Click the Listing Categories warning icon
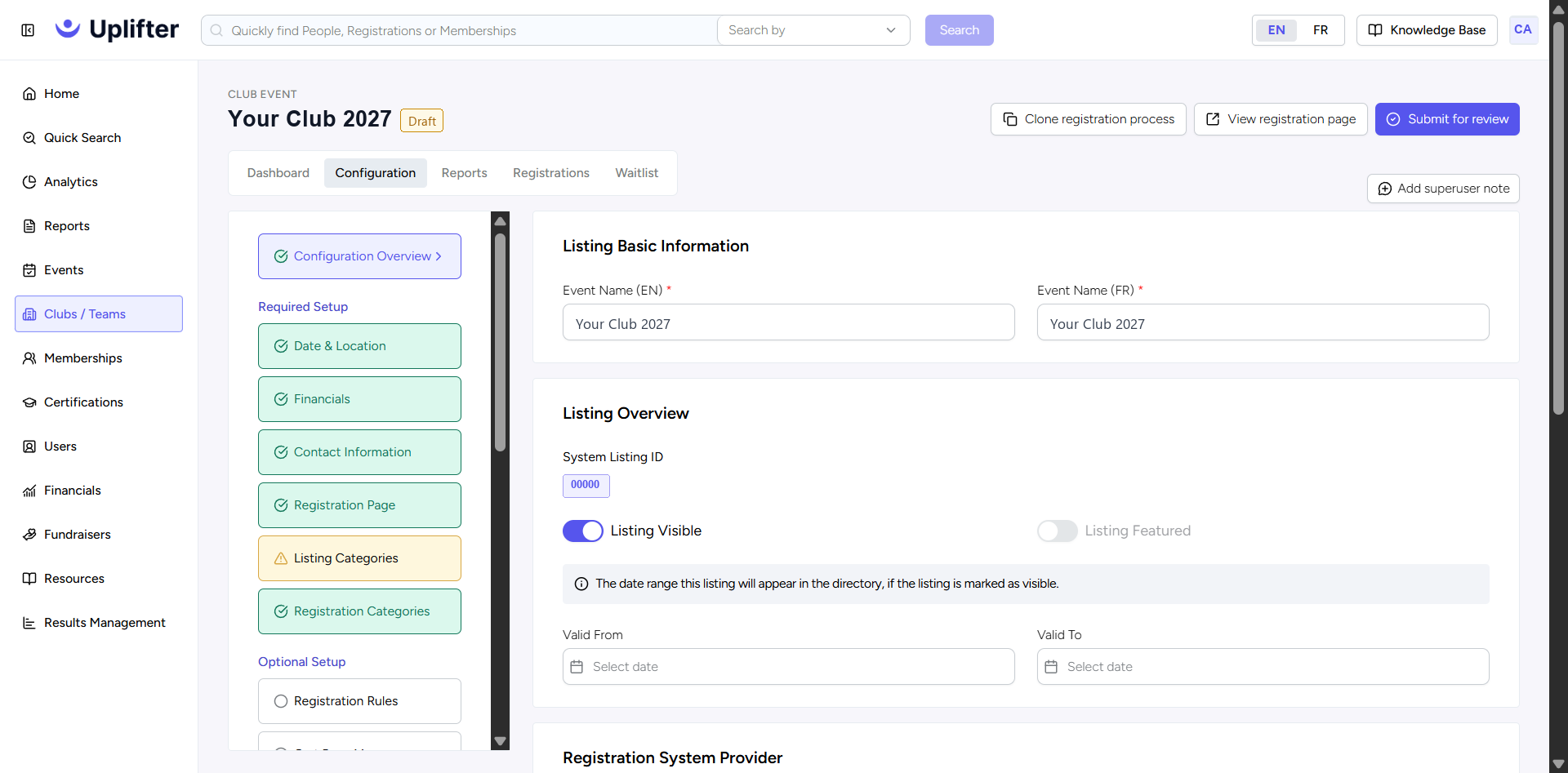The width and height of the screenshot is (1568, 773). coord(281,558)
